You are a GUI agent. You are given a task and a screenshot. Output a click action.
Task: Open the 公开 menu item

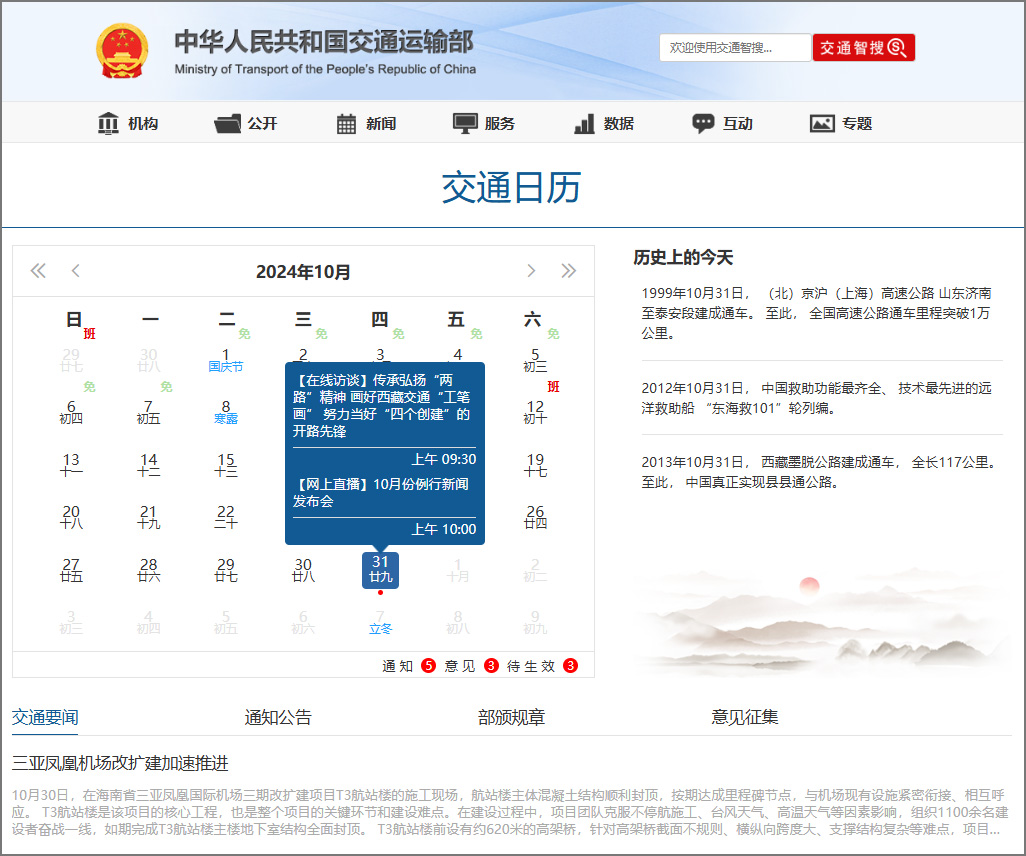click(262, 123)
